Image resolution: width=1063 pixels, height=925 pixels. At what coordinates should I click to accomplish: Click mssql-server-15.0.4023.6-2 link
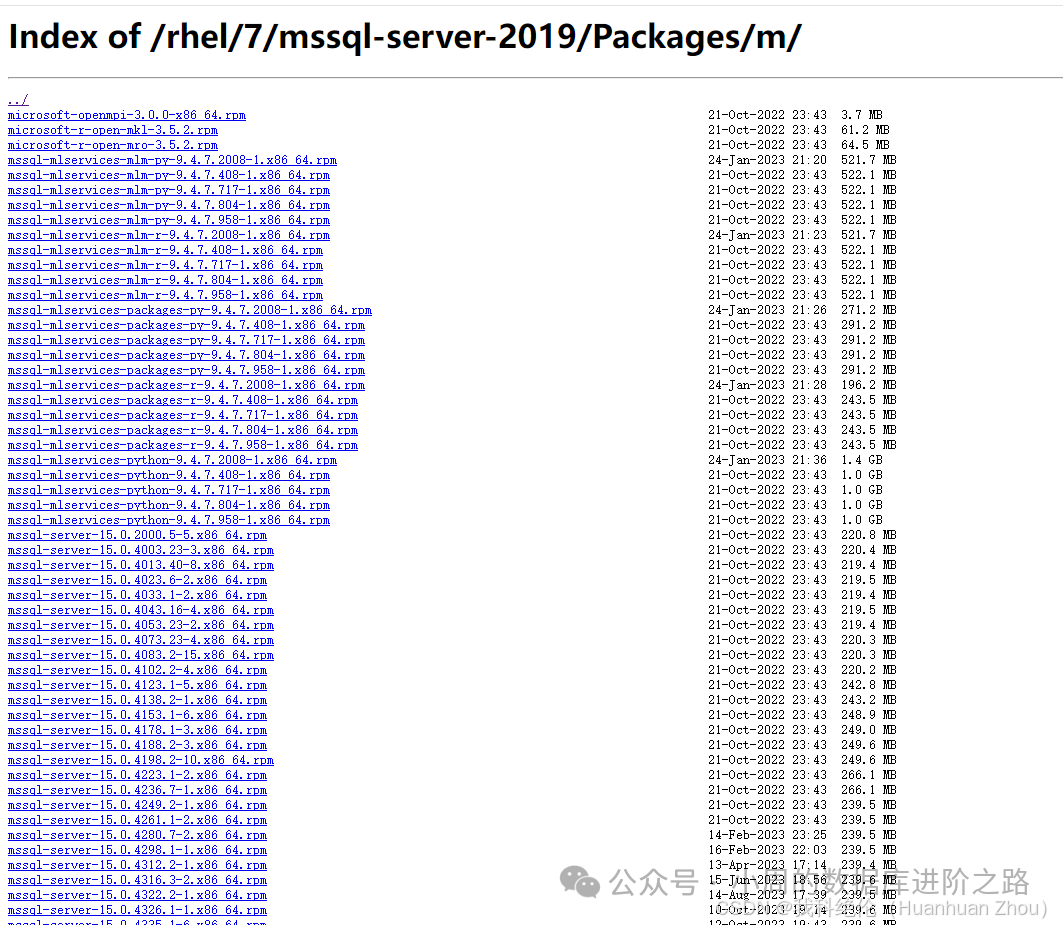138,580
